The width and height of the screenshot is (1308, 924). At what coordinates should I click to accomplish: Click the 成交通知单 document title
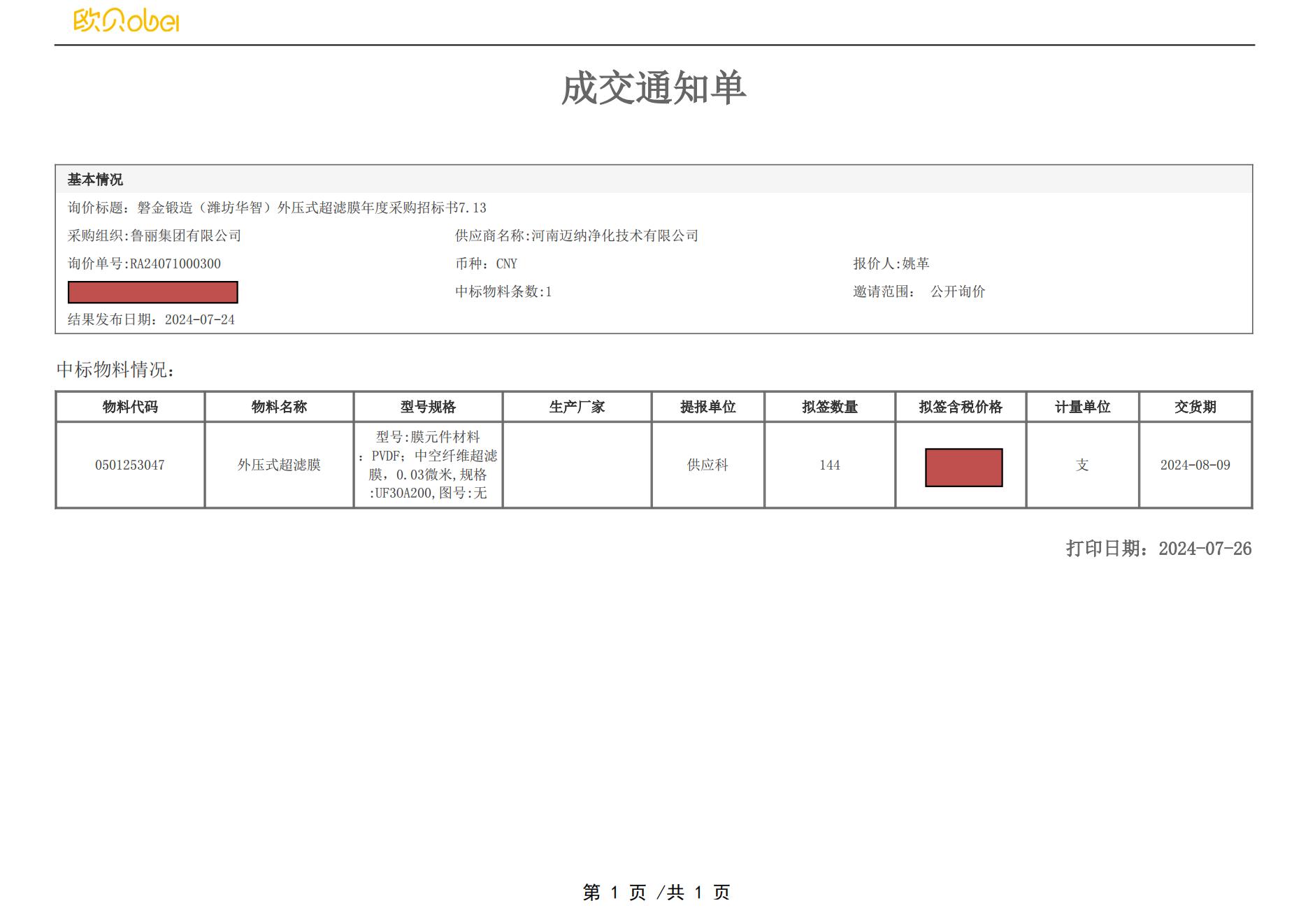(x=653, y=89)
